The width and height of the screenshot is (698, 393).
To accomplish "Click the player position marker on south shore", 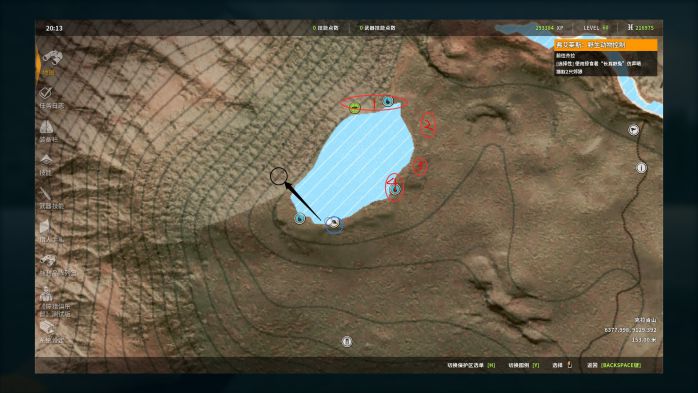I will pyautogui.click(x=333, y=223).
